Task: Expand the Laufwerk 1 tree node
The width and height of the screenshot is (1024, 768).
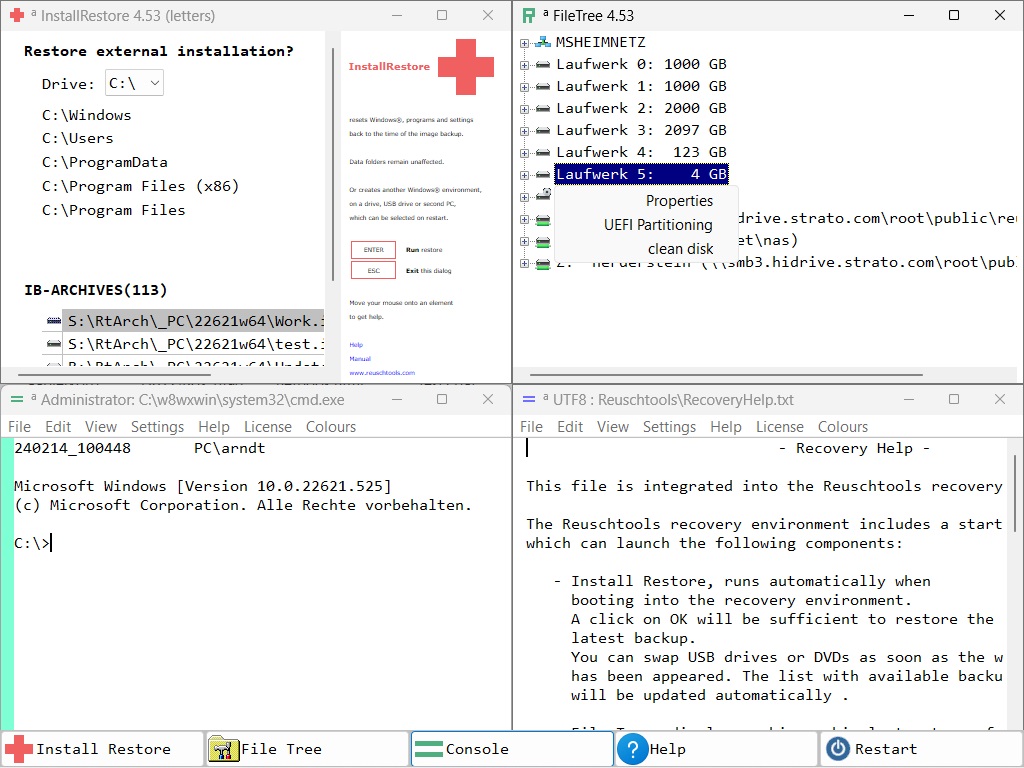Action: 524,88
